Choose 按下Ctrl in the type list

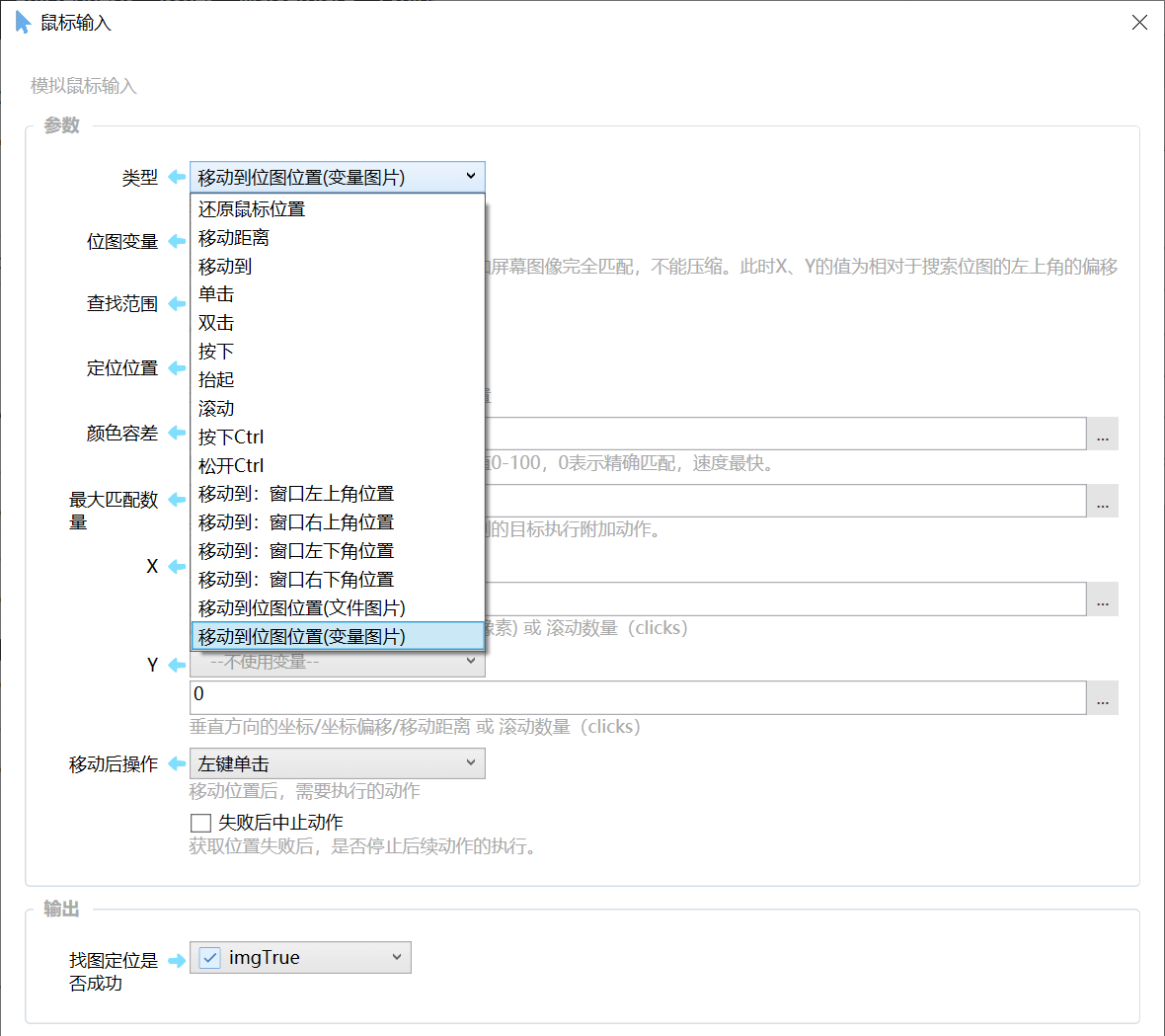point(338,437)
